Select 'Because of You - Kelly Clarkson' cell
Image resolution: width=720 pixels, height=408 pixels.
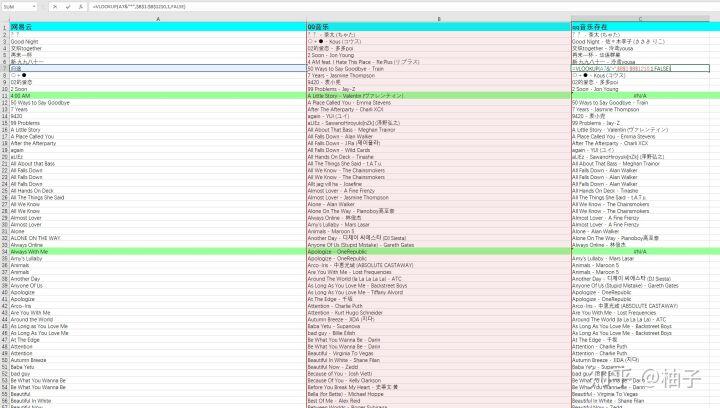pyautogui.click(x=439, y=380)
